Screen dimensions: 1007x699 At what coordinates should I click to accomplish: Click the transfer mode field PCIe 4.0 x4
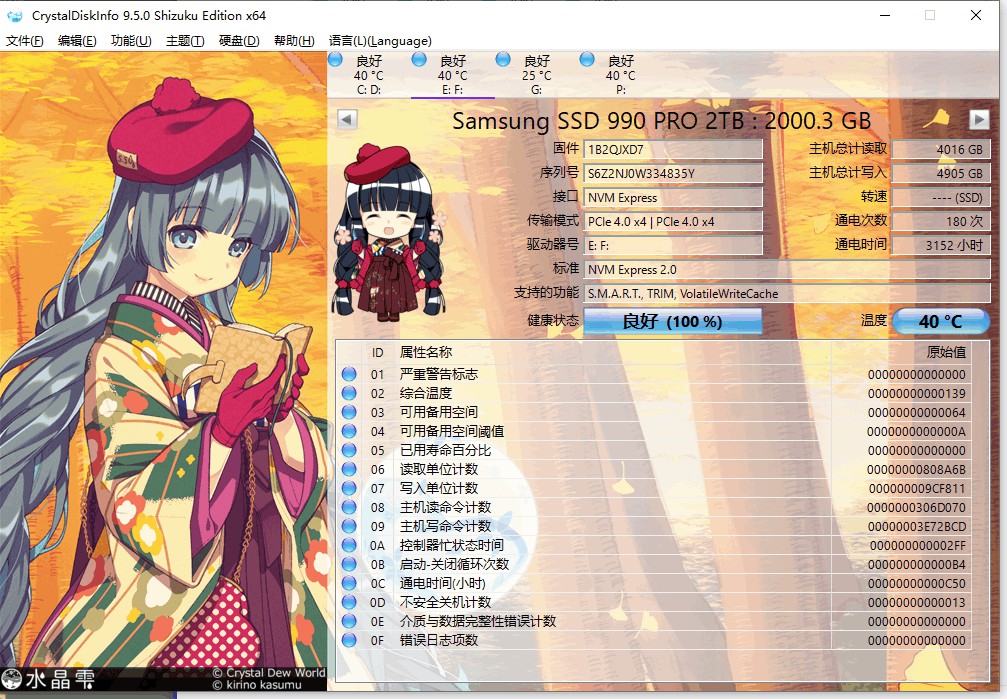click(x=672, y=222)
